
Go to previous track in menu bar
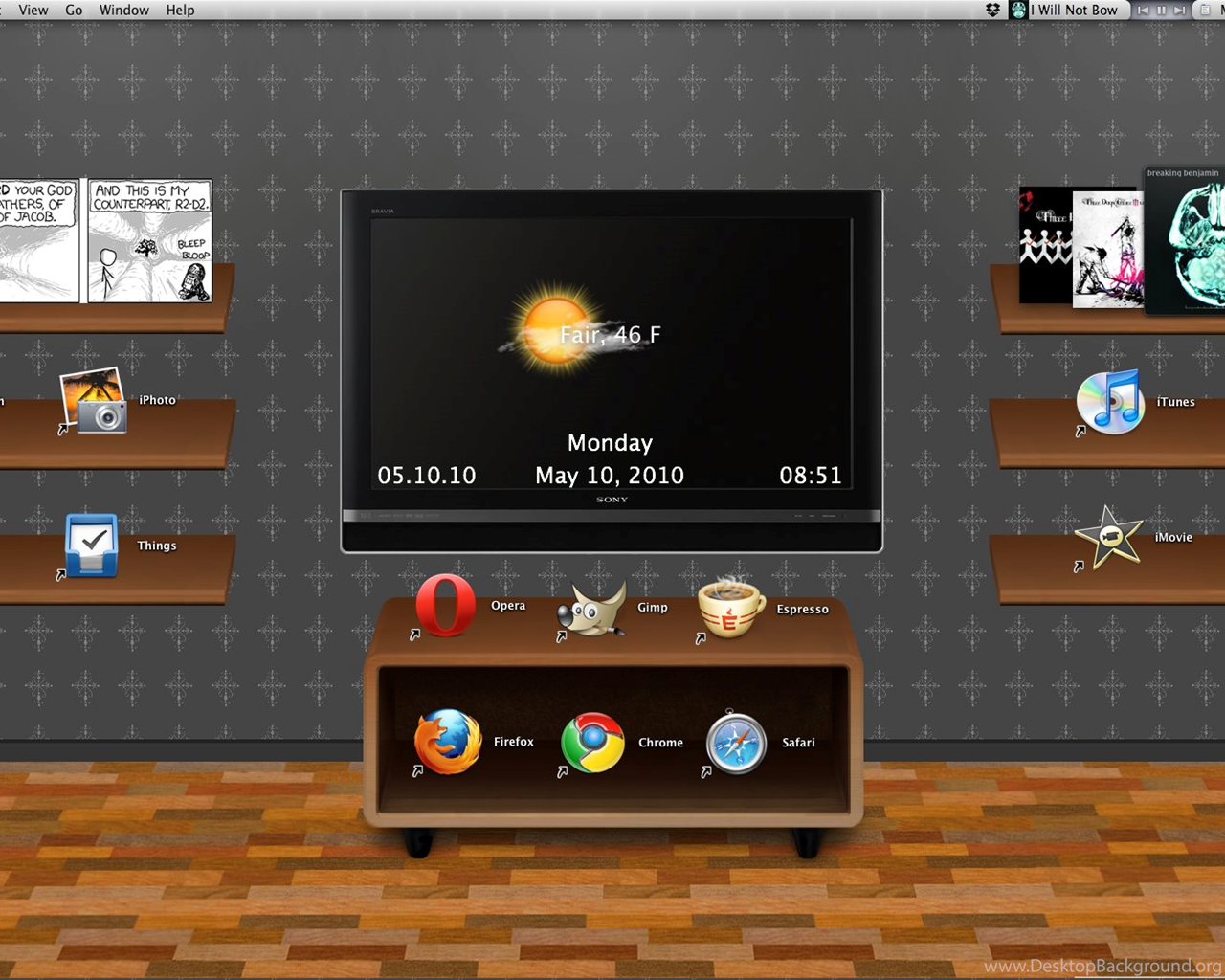[1143, 10]
